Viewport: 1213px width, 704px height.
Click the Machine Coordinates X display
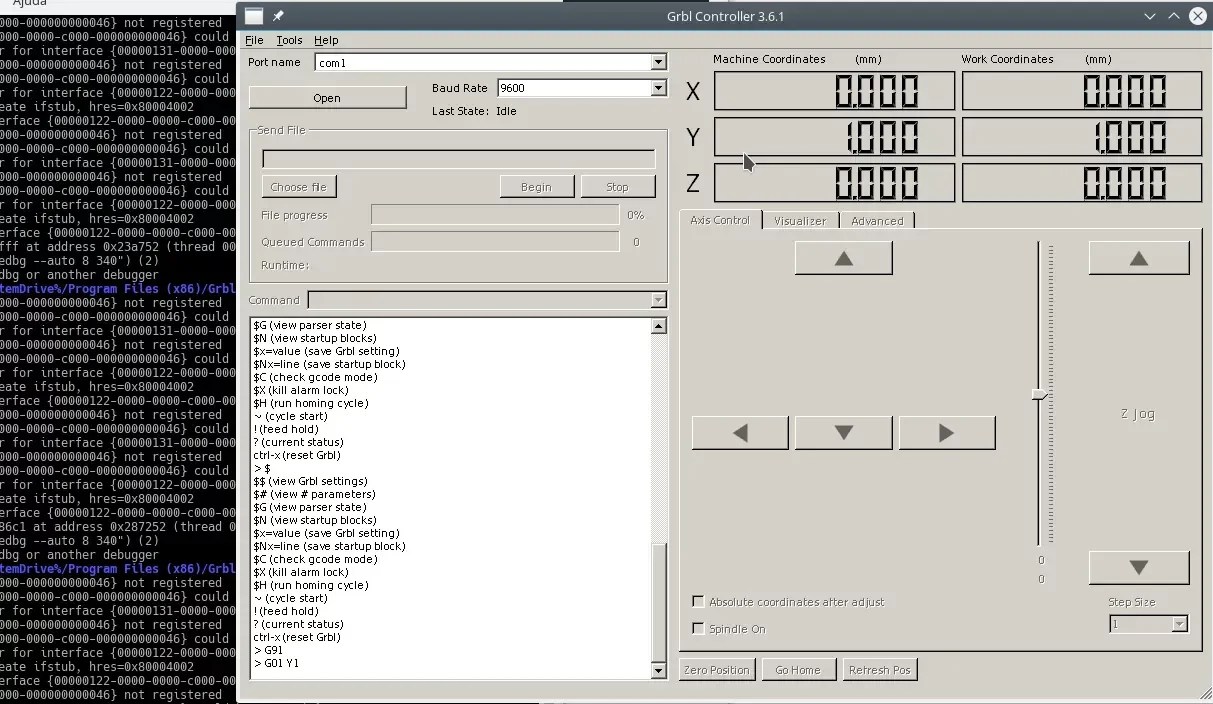click(x=834, y=92)
